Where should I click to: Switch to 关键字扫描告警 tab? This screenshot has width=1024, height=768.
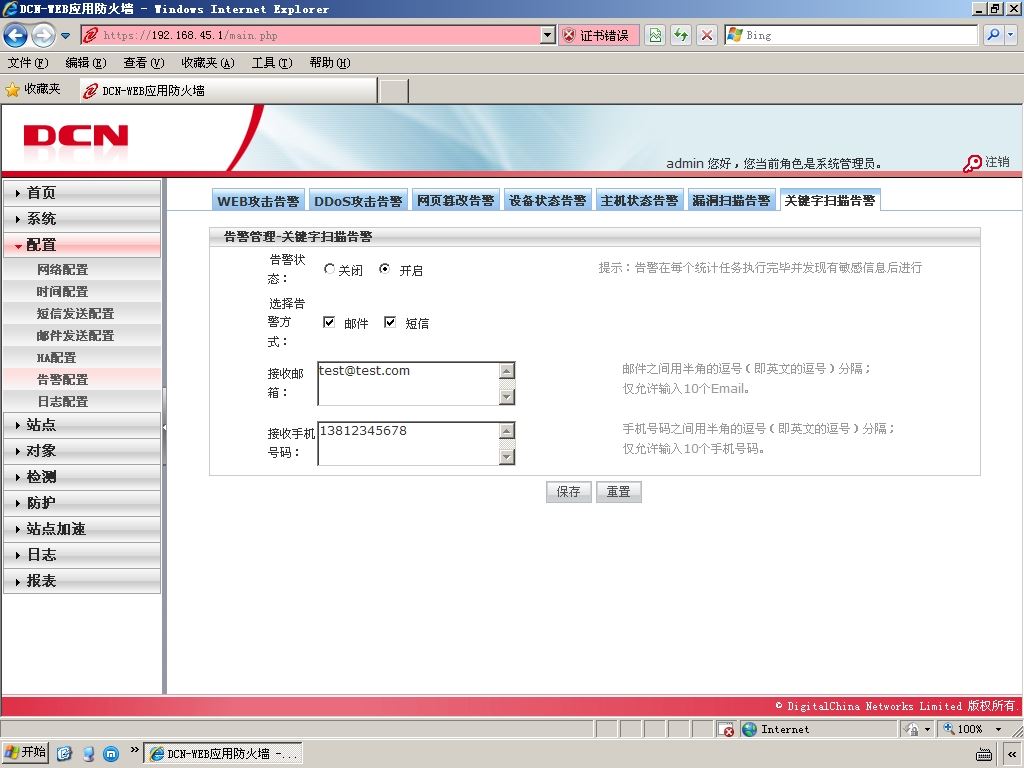829,200
